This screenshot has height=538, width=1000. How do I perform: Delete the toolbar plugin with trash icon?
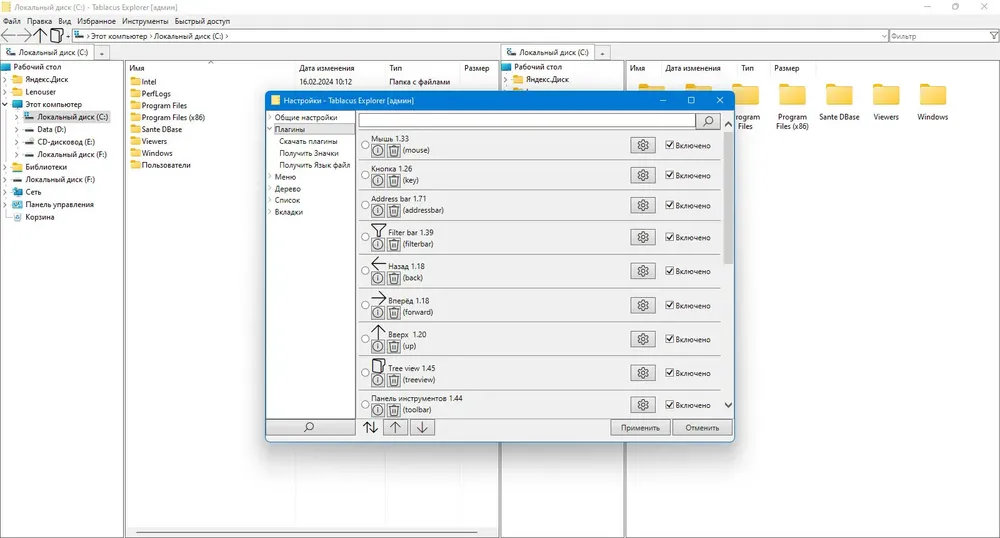(393, 410)
